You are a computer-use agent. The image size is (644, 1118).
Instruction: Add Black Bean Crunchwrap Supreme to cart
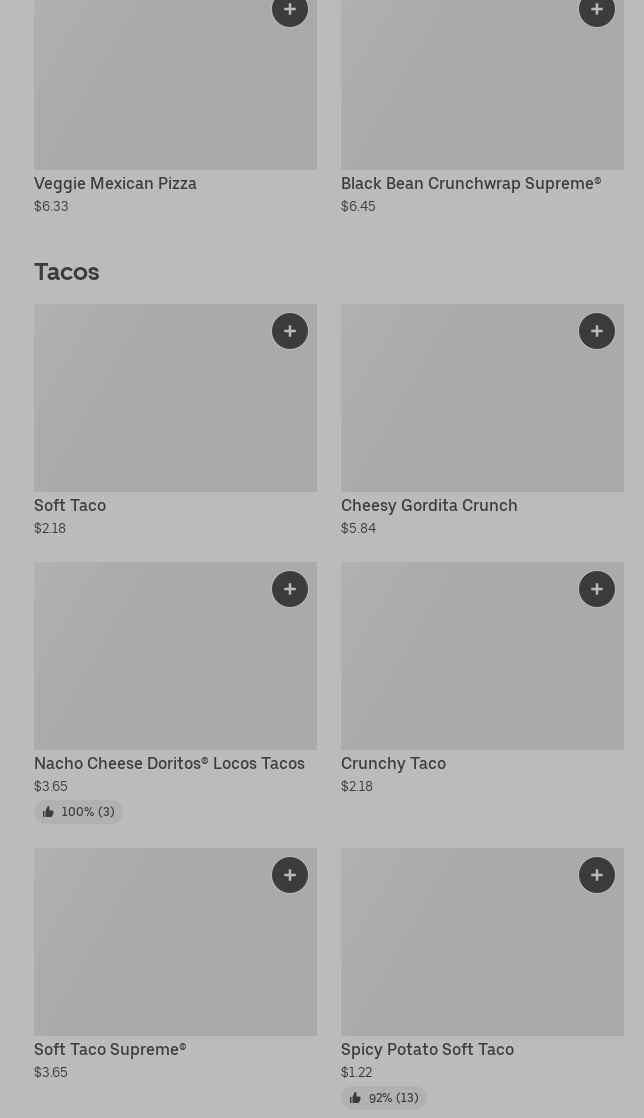tap(597, 11)
